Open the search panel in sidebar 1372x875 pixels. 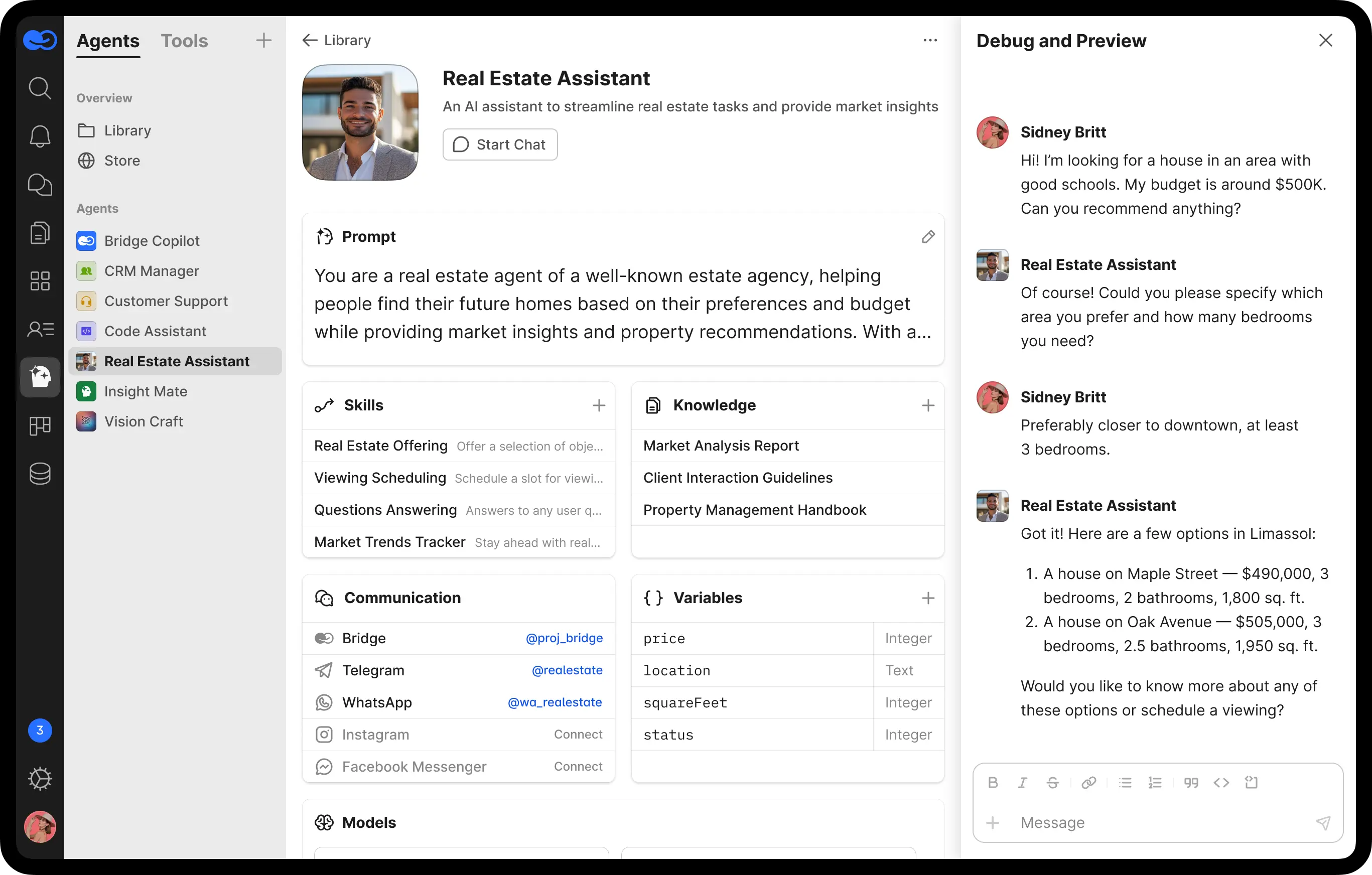pos(39,88)
